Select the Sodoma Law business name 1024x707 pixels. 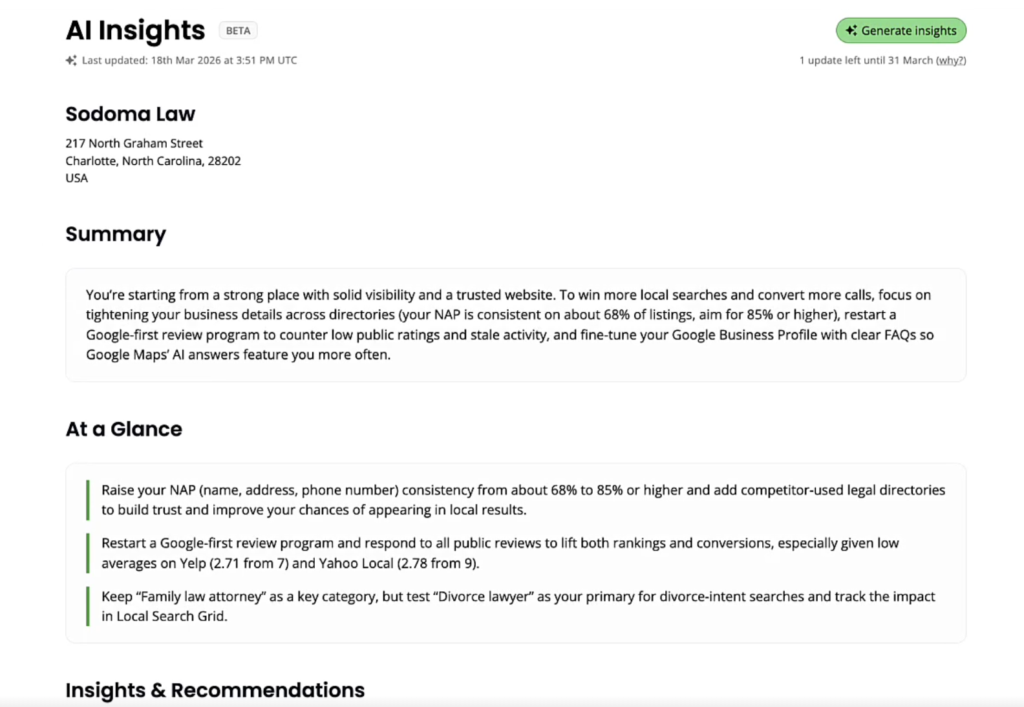coord(130,114)
